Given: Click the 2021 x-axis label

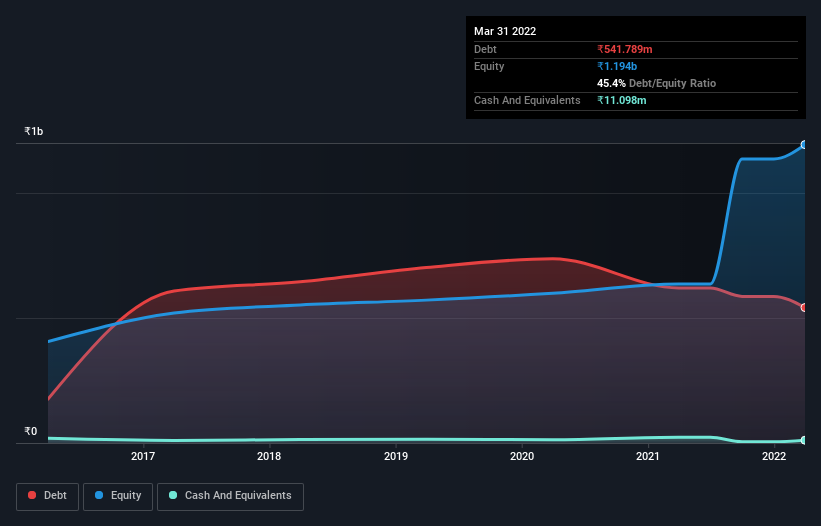Looking at the screenshot, I should coord(648,456).
